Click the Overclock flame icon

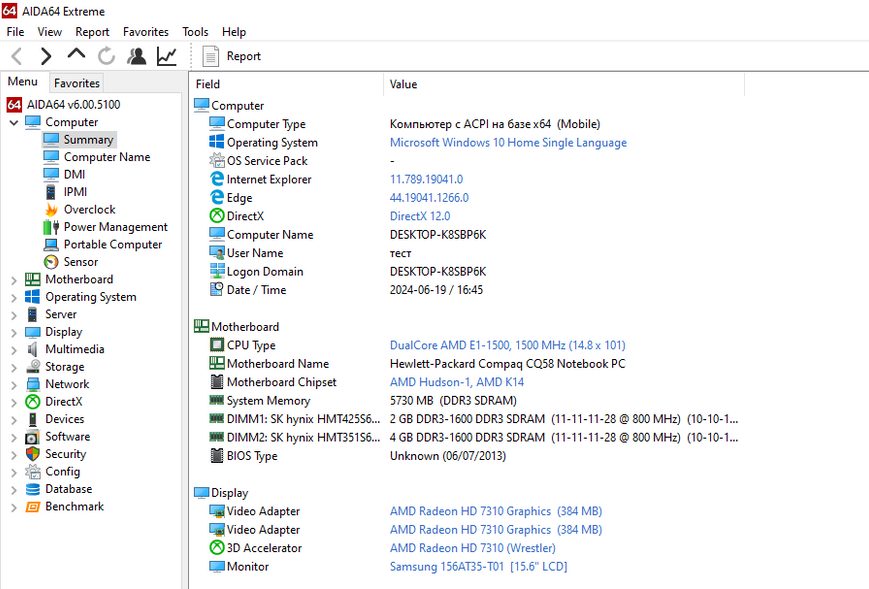[x=51, y=209]
